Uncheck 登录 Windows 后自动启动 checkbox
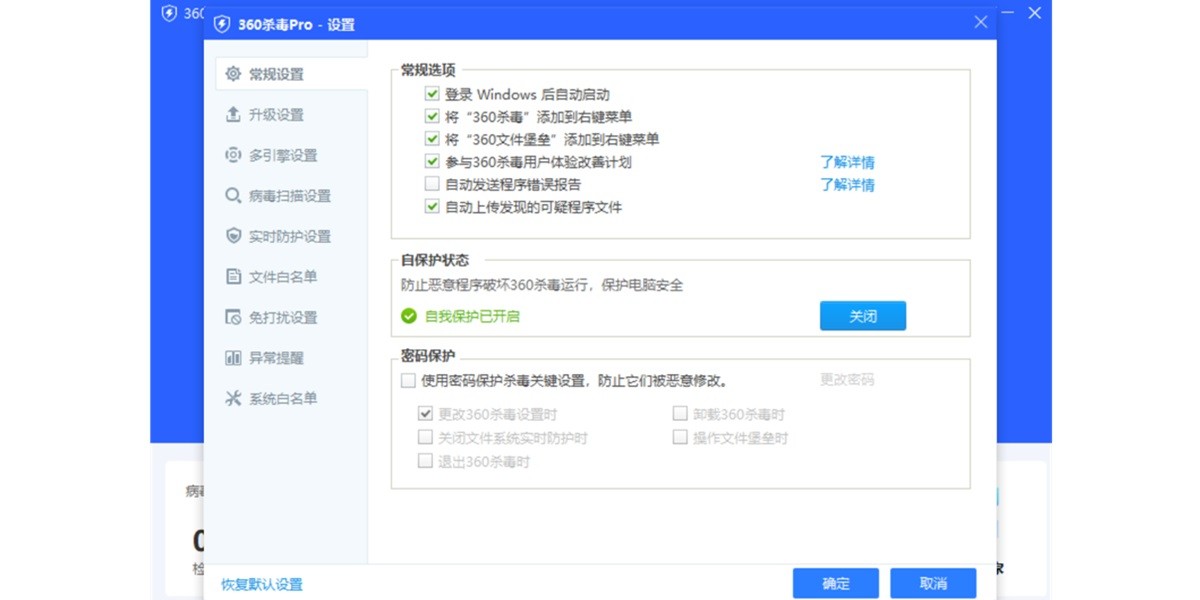 pos(432,94)
